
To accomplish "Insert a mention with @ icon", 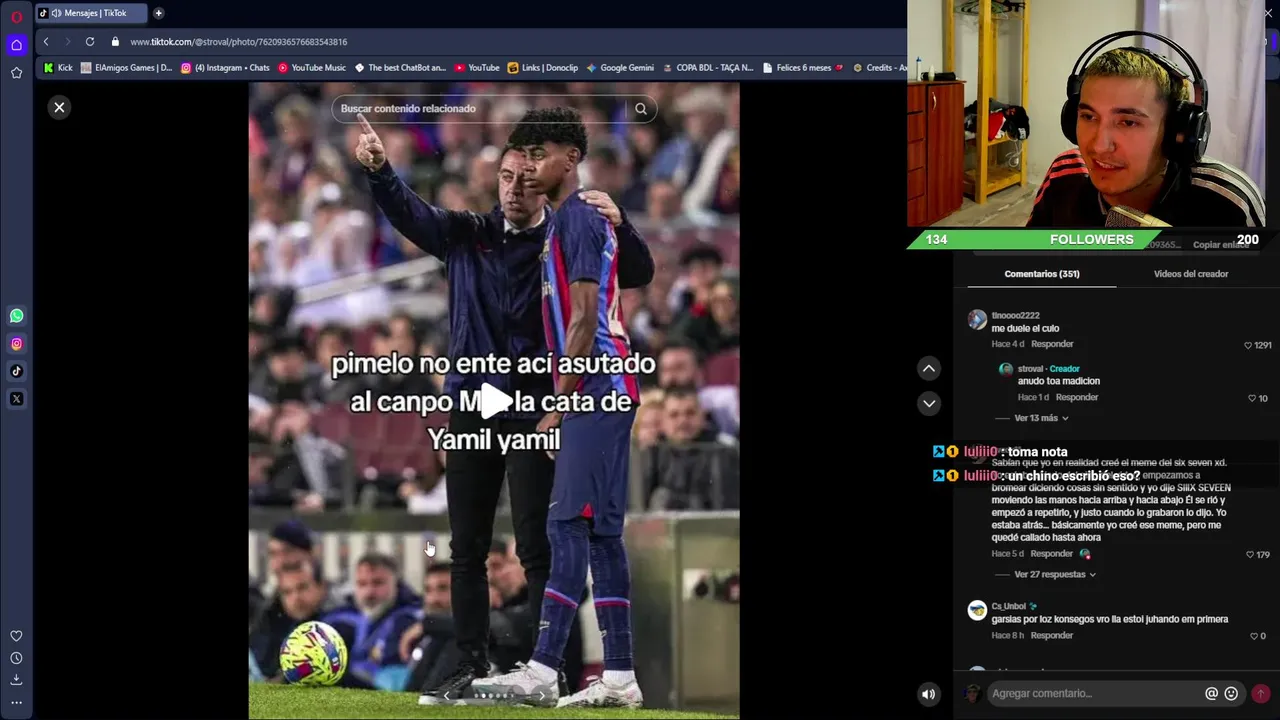I will pos(1211,694).
